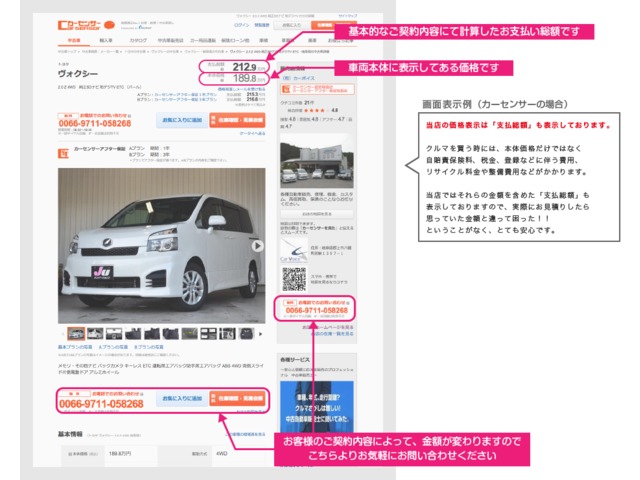Open the ログイン link in the header
The width and height of the screenshot is (640, 480).
241,25
